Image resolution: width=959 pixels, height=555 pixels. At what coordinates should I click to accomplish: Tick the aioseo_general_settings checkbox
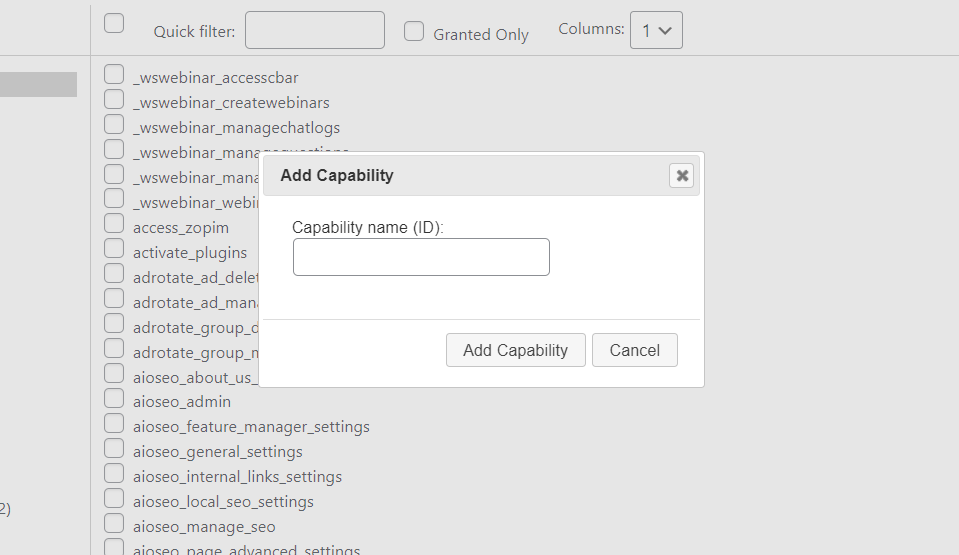(114, 449)
